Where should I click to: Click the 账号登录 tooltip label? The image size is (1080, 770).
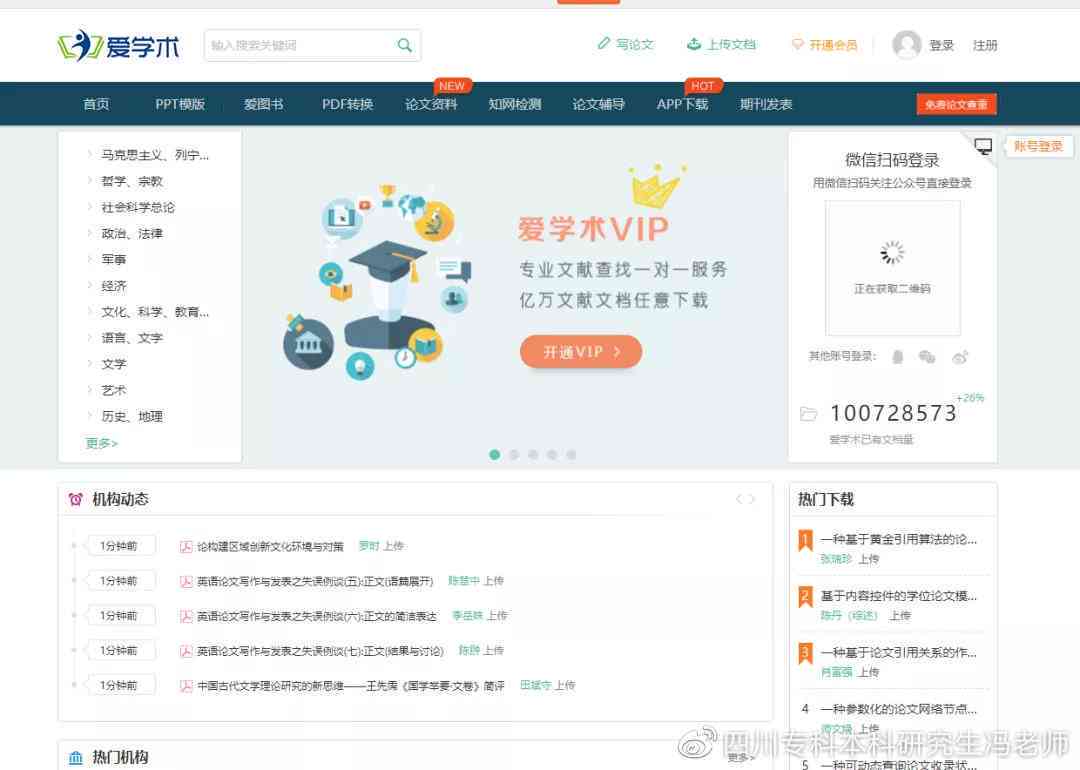(x=1039, y=146)
